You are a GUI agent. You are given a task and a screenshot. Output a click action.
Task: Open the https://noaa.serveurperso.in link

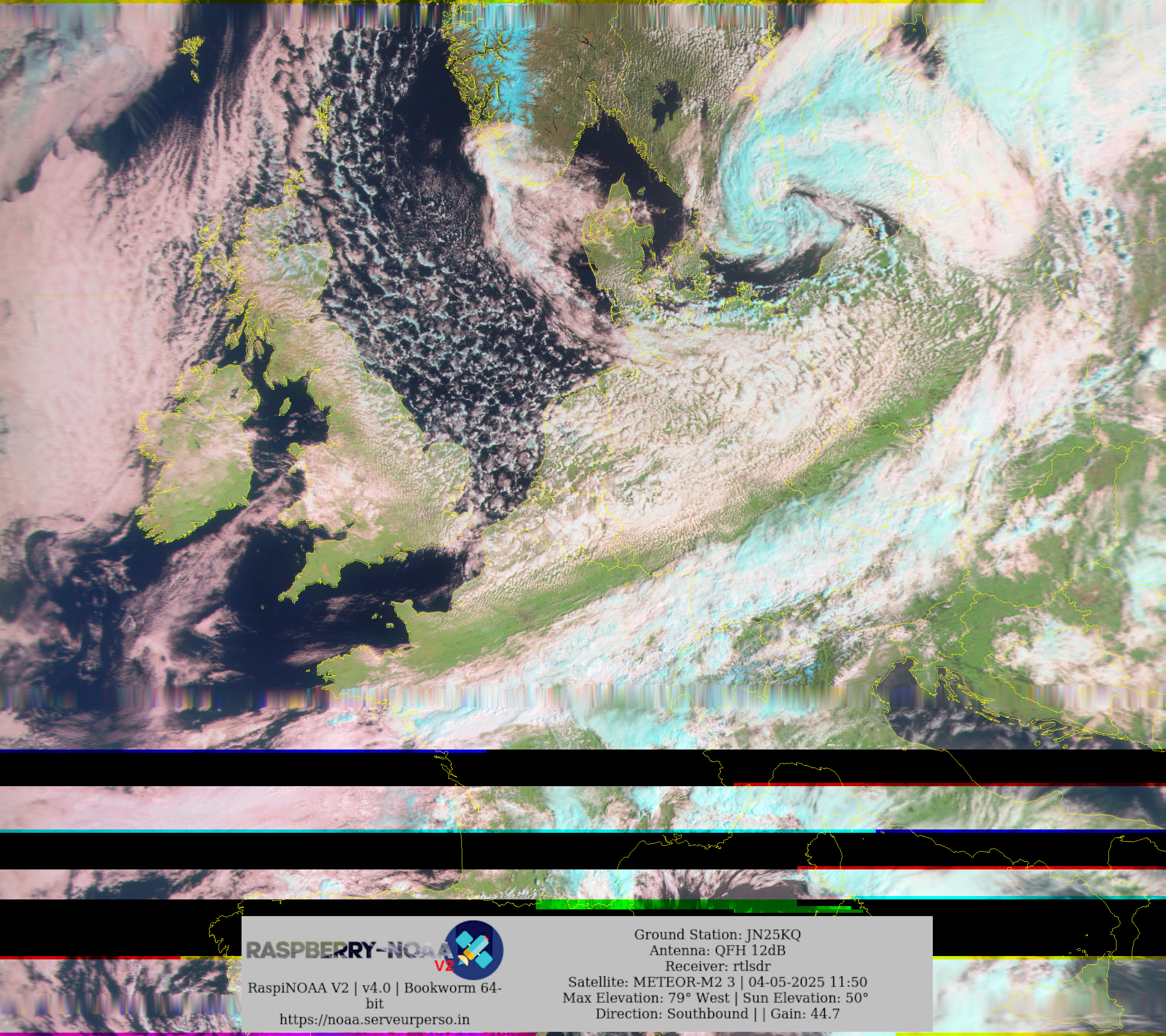click(374, 1019)
